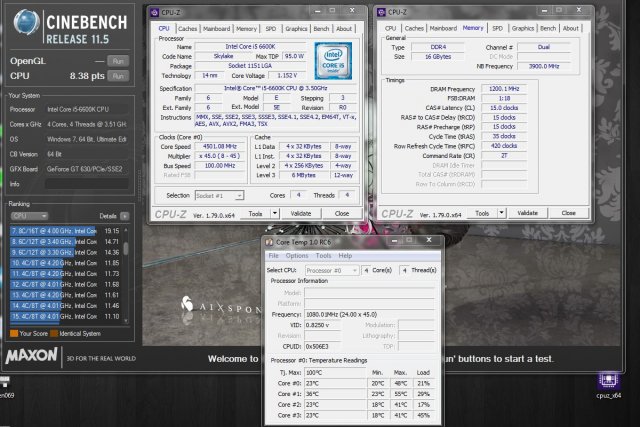Click the CPU-Z icon in the left window's title bar
Image resolution: width=640 pixels, height=427 pixels.
[155, 12]
